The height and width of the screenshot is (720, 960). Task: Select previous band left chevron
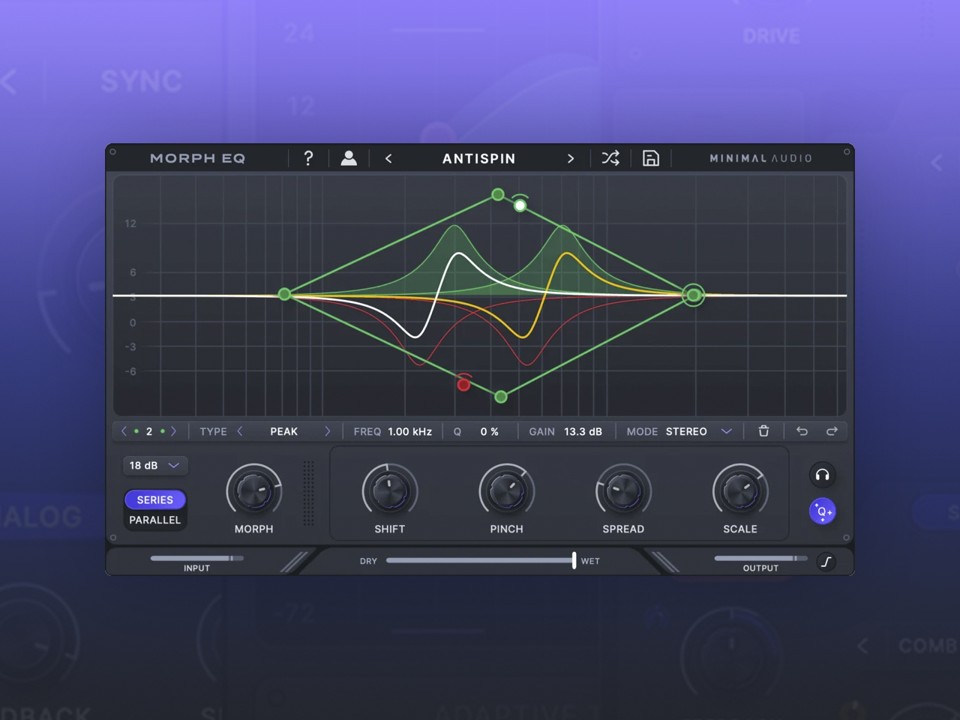[124, 431]
